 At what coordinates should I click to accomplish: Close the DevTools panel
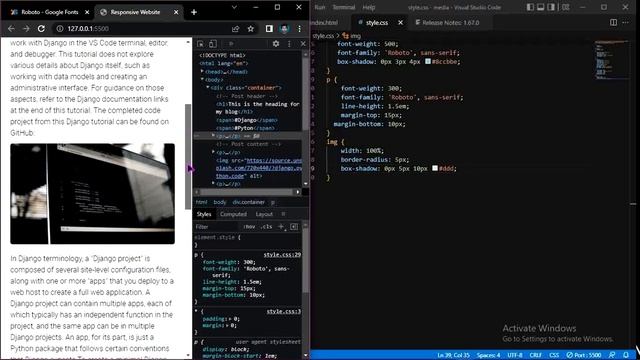tap(303, 44)
